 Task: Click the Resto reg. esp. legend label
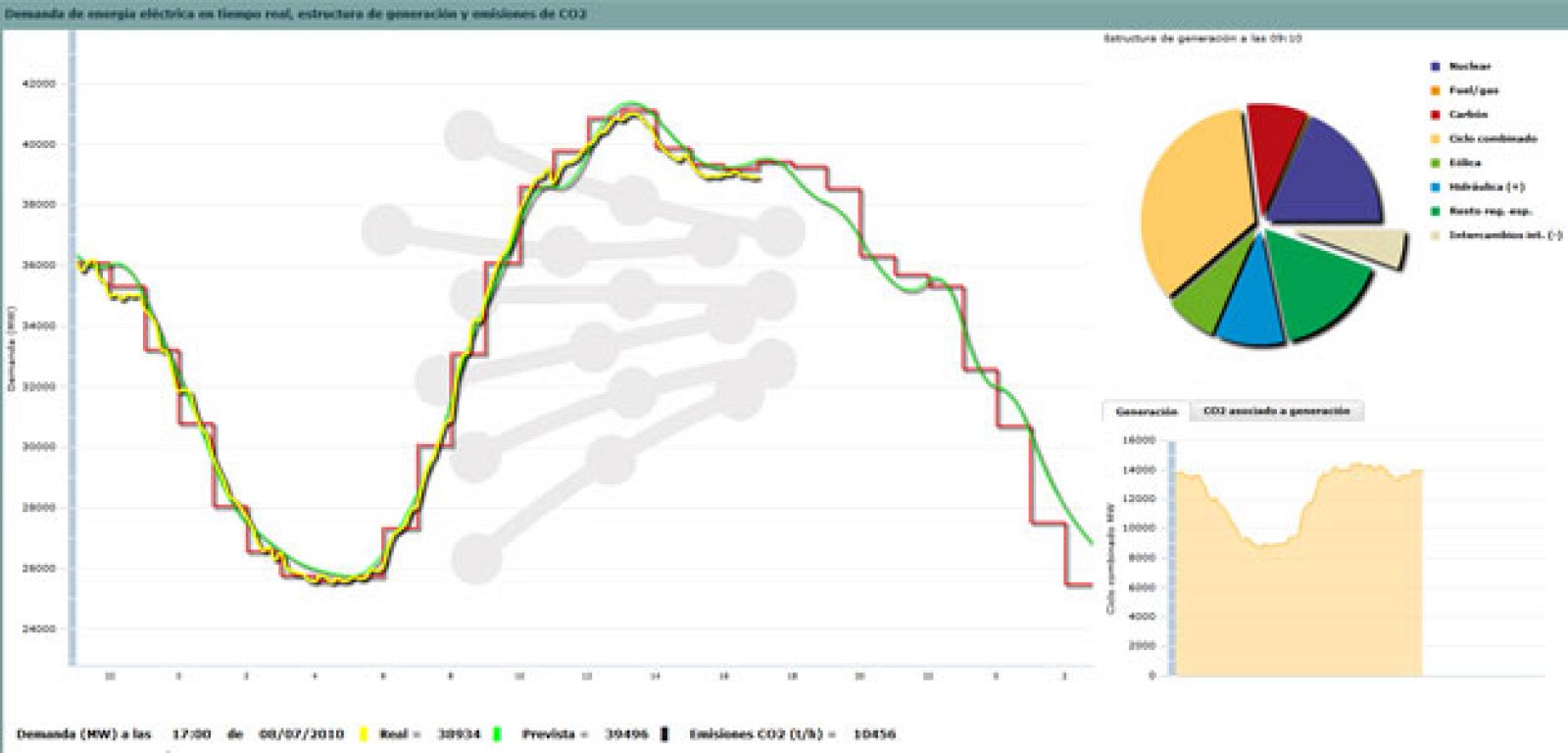[1490, 211]
